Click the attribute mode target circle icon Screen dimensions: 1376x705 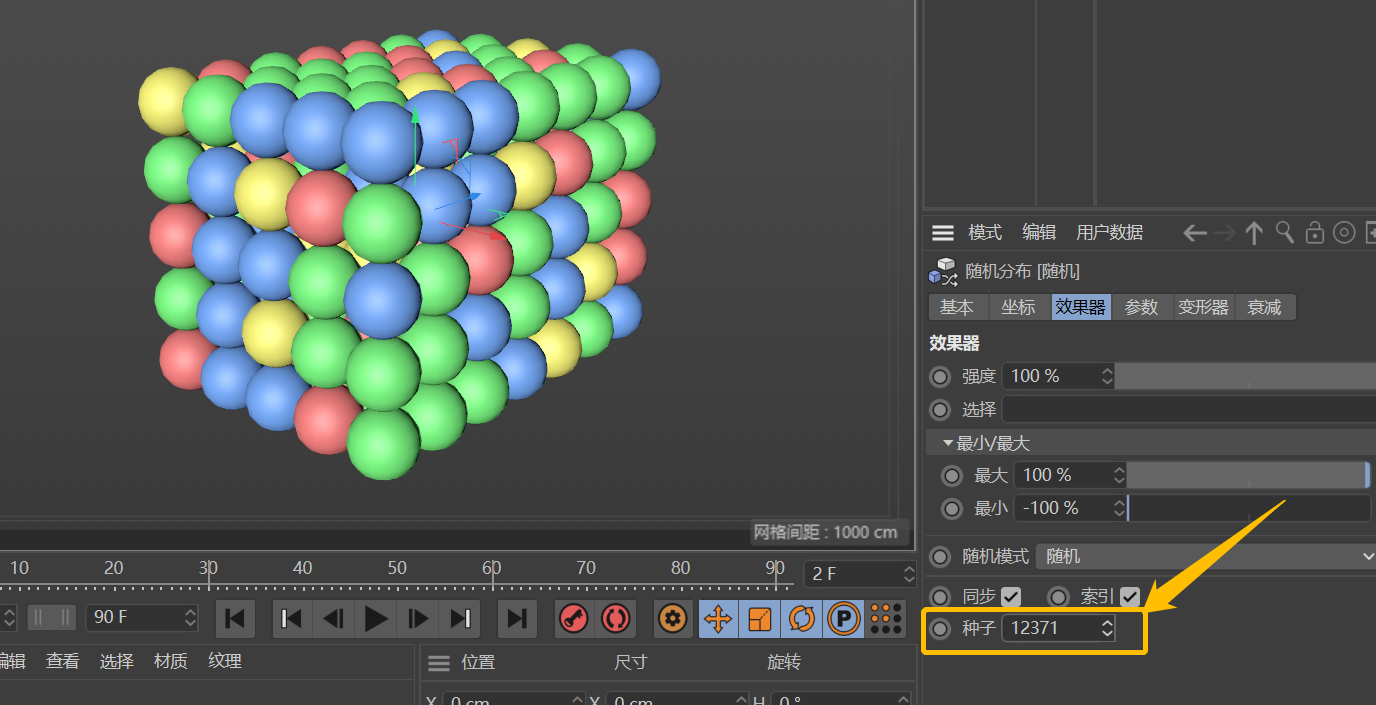[1345, 233]
